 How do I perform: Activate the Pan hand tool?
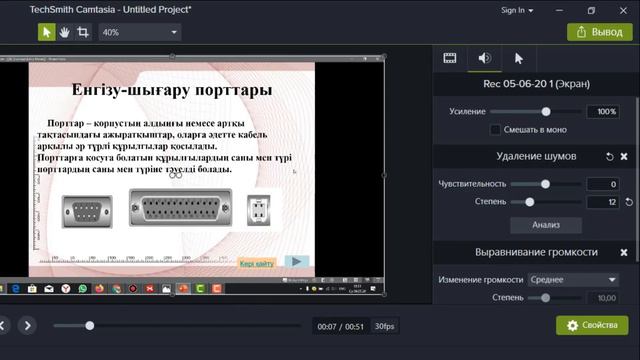pos(64,32)
